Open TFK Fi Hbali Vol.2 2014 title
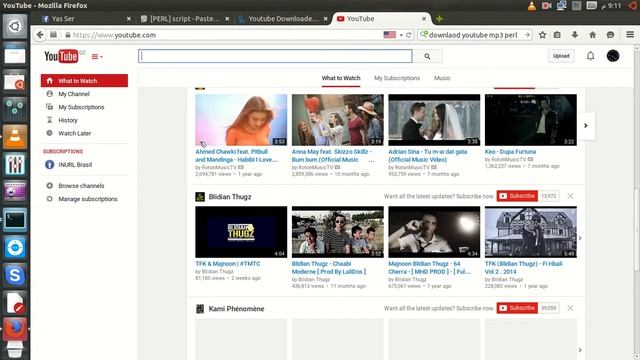The height and width of the screenshot is (360, 640). tap(523, 268)
